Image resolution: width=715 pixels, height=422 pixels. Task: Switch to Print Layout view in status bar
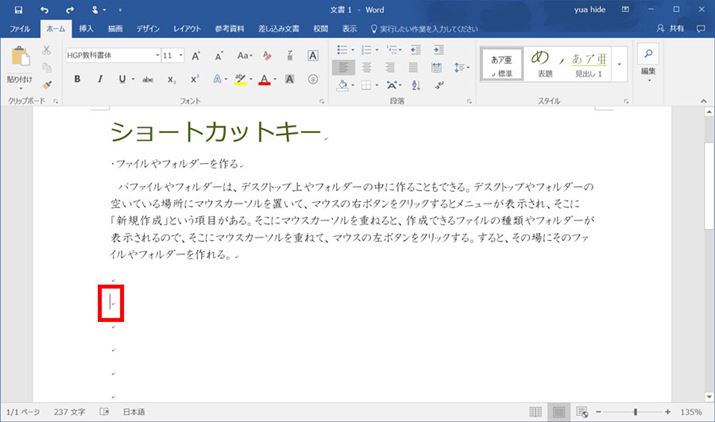tap(558, 412)
